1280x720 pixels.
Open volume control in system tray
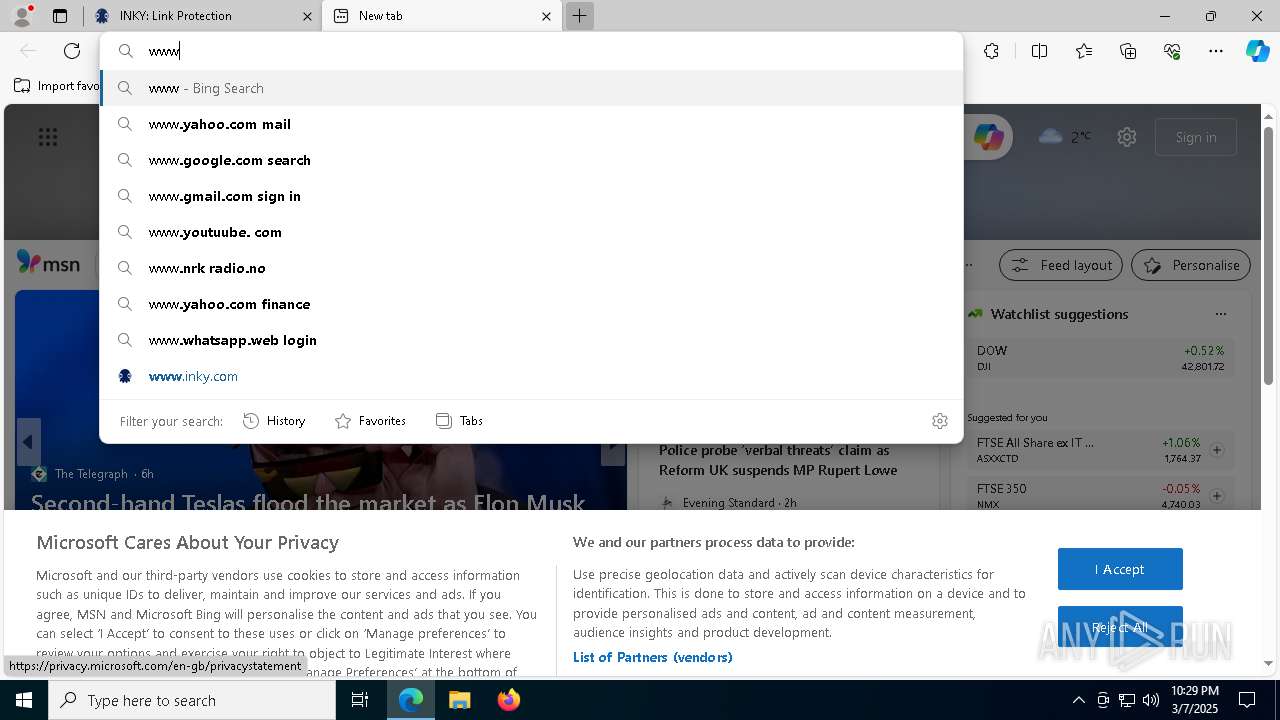coord(1151,700)
